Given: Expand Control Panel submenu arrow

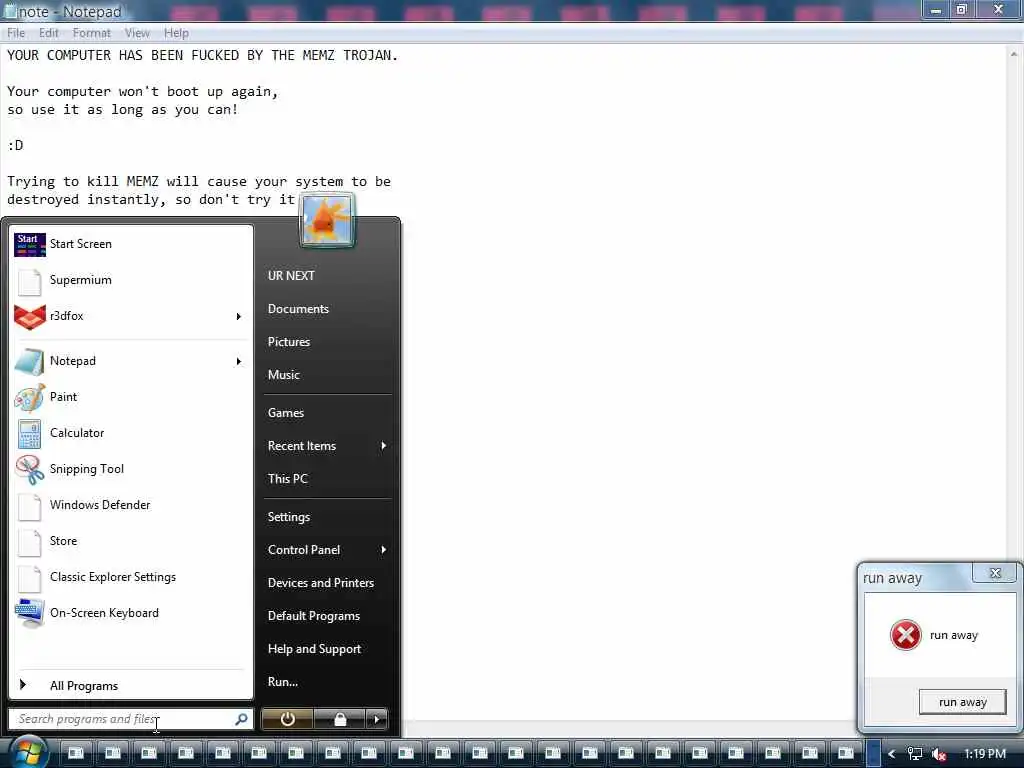Looking at the screenshot, I should 383,550.
